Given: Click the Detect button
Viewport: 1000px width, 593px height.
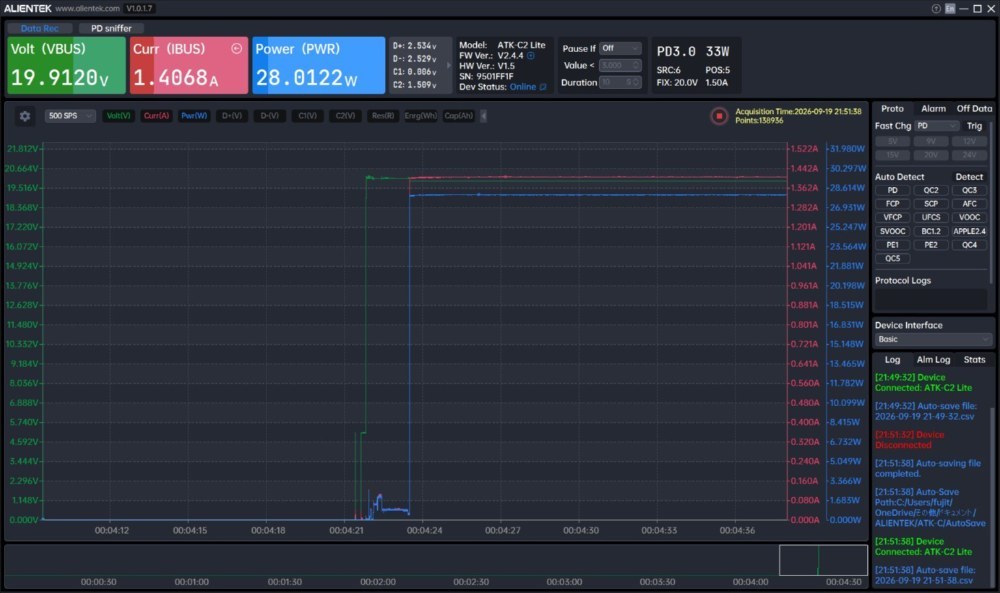Looking at the screenshot, I should 969,177.
